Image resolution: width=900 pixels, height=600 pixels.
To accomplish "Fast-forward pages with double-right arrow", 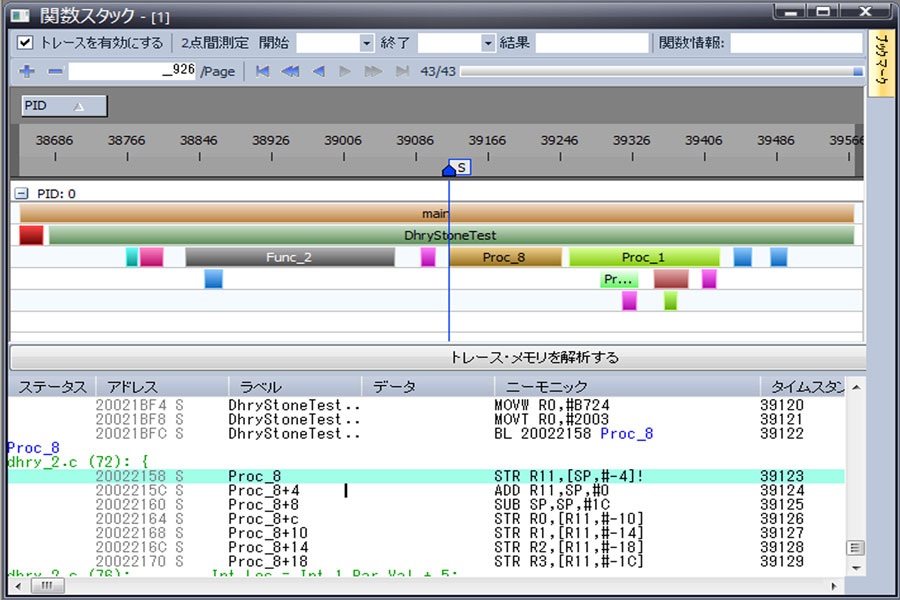I will (373, 71).
